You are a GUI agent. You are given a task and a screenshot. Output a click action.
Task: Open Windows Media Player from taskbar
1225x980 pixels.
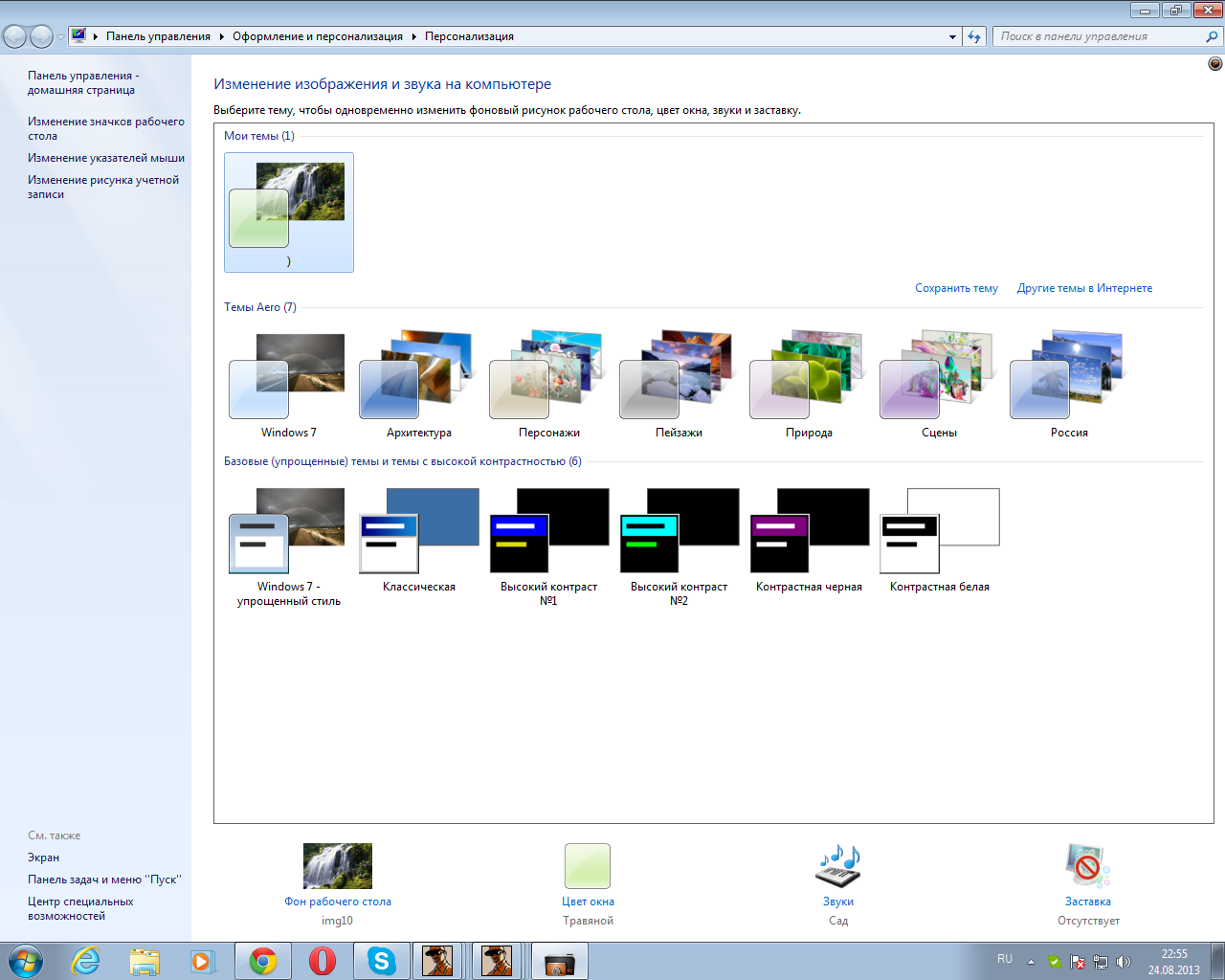pyautogui.click(x=203, y=961)
